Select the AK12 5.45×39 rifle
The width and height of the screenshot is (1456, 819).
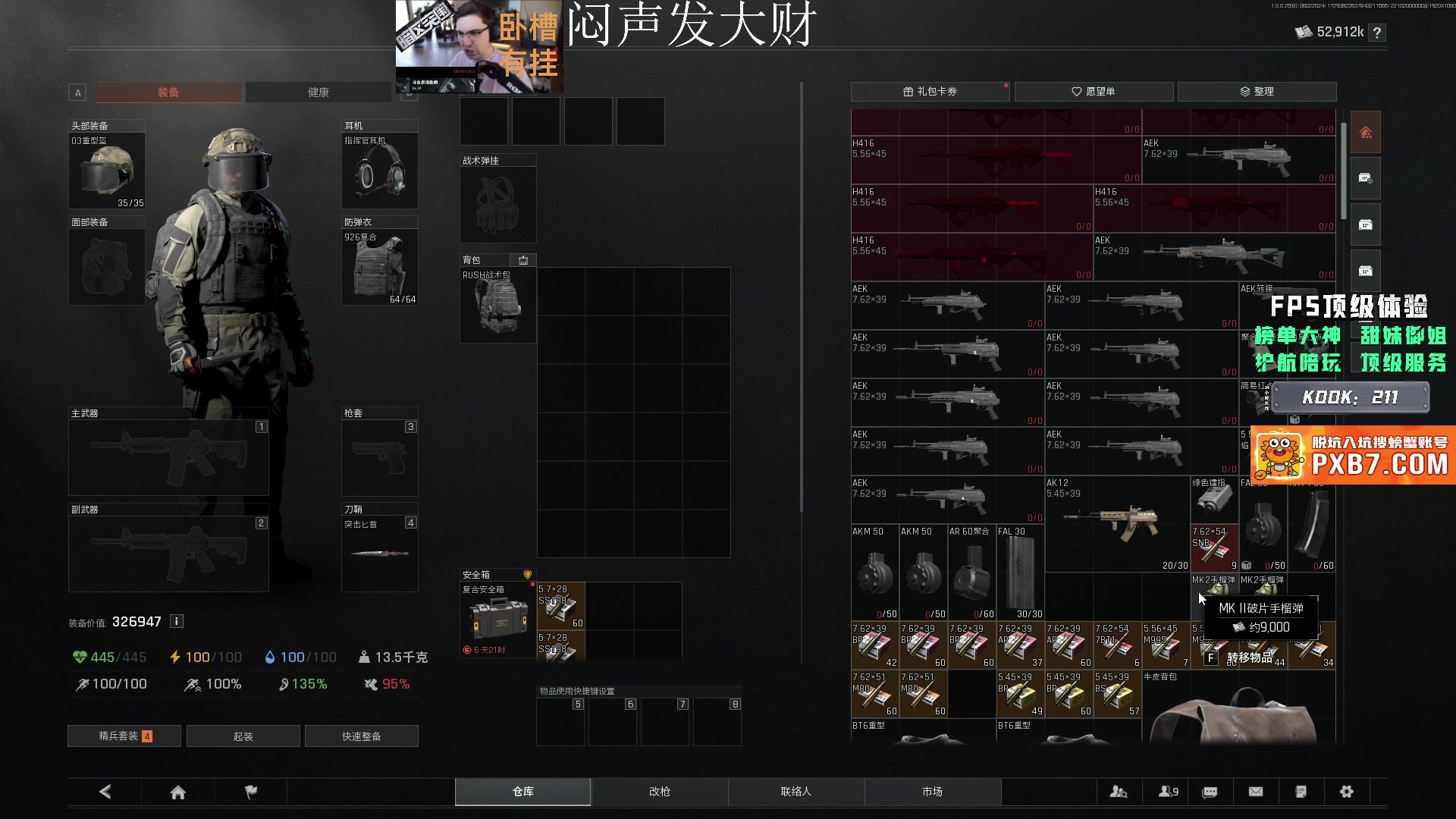tap(1117, 524)
